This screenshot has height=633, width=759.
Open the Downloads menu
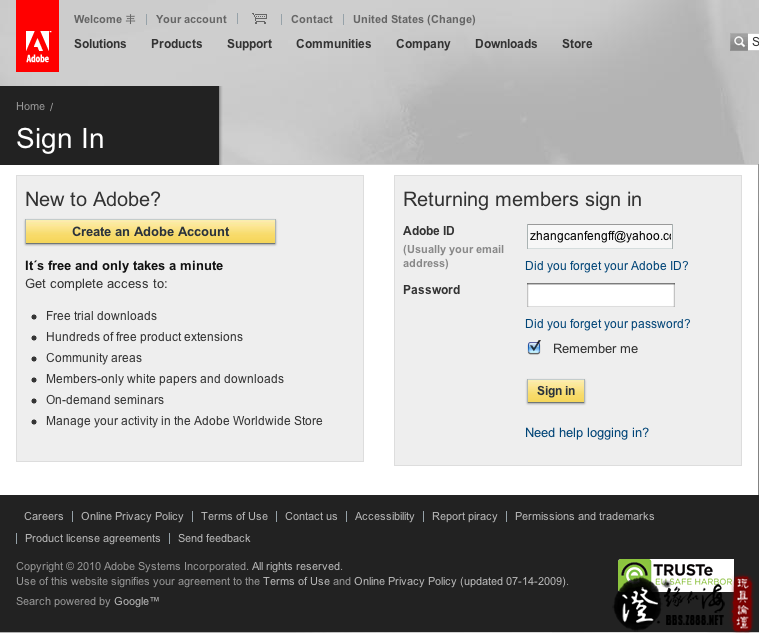point(506,44)
